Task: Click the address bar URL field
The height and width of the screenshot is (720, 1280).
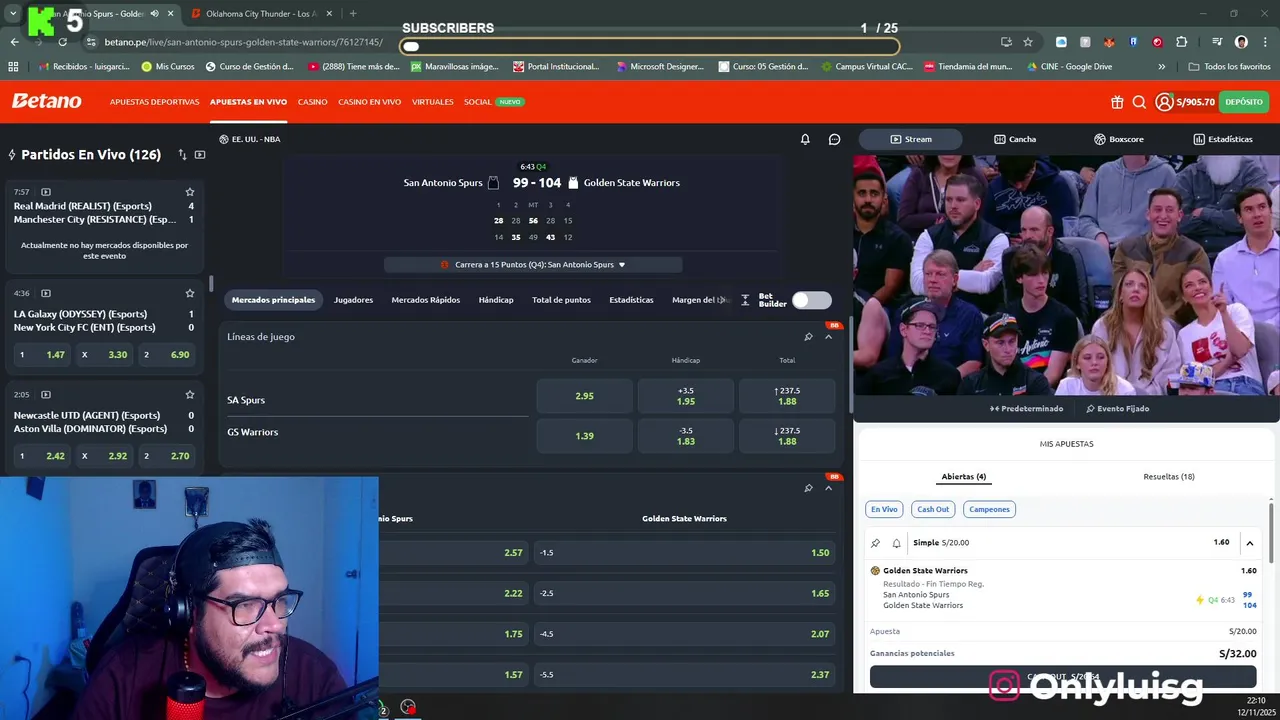Action: pyautogui.click(x=540, y=42)
